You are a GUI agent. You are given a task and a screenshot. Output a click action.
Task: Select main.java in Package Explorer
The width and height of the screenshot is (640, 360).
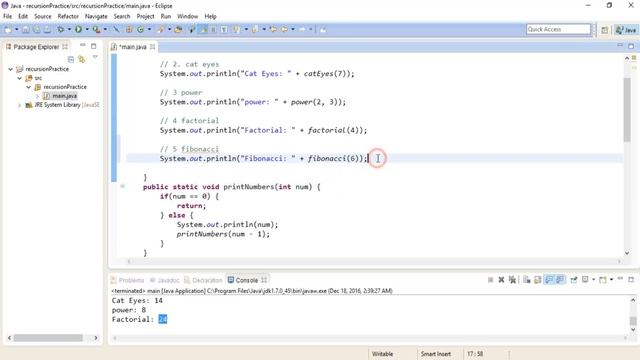60,96
